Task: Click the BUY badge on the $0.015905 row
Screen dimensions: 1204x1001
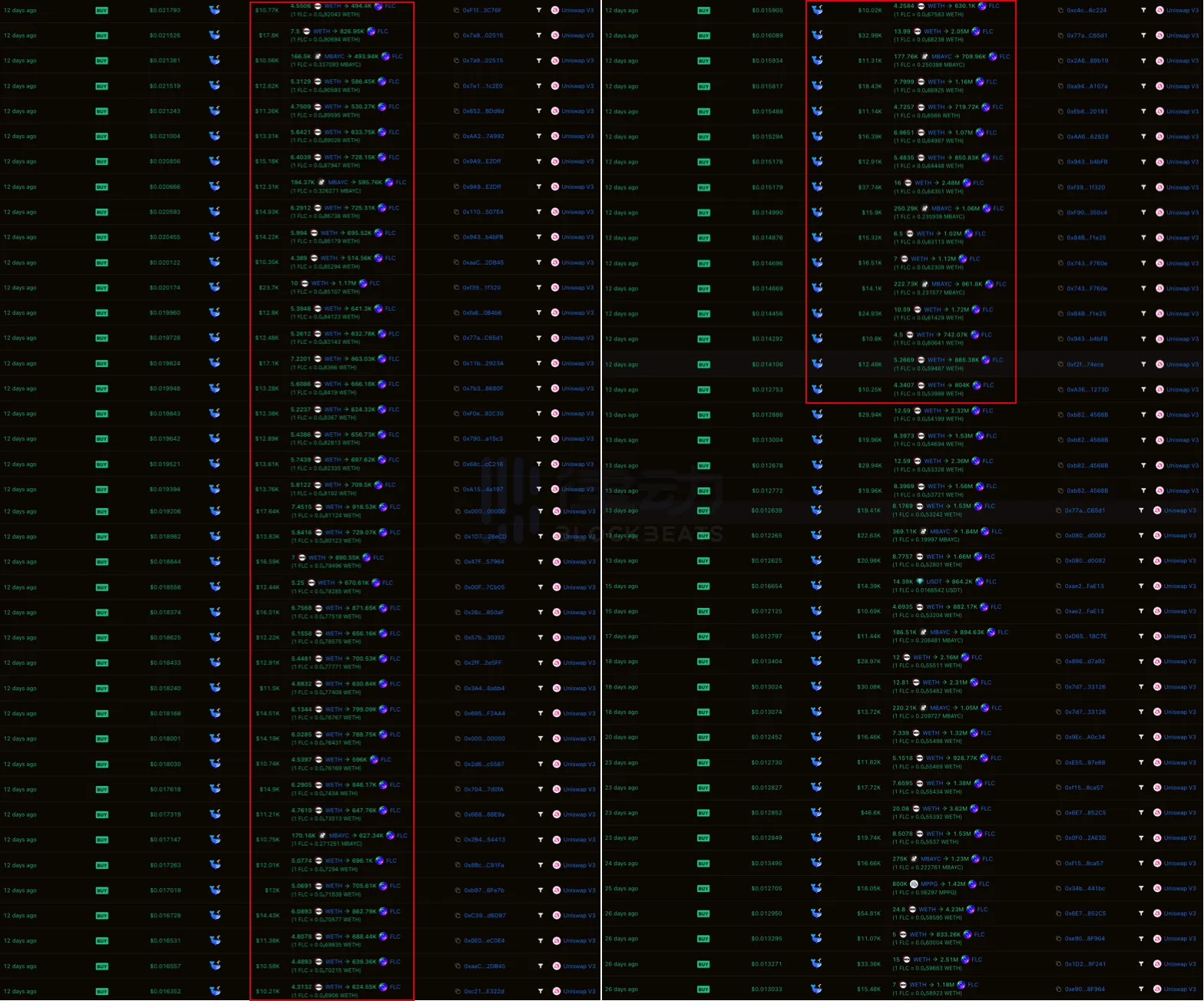Action: coord(703,11)
